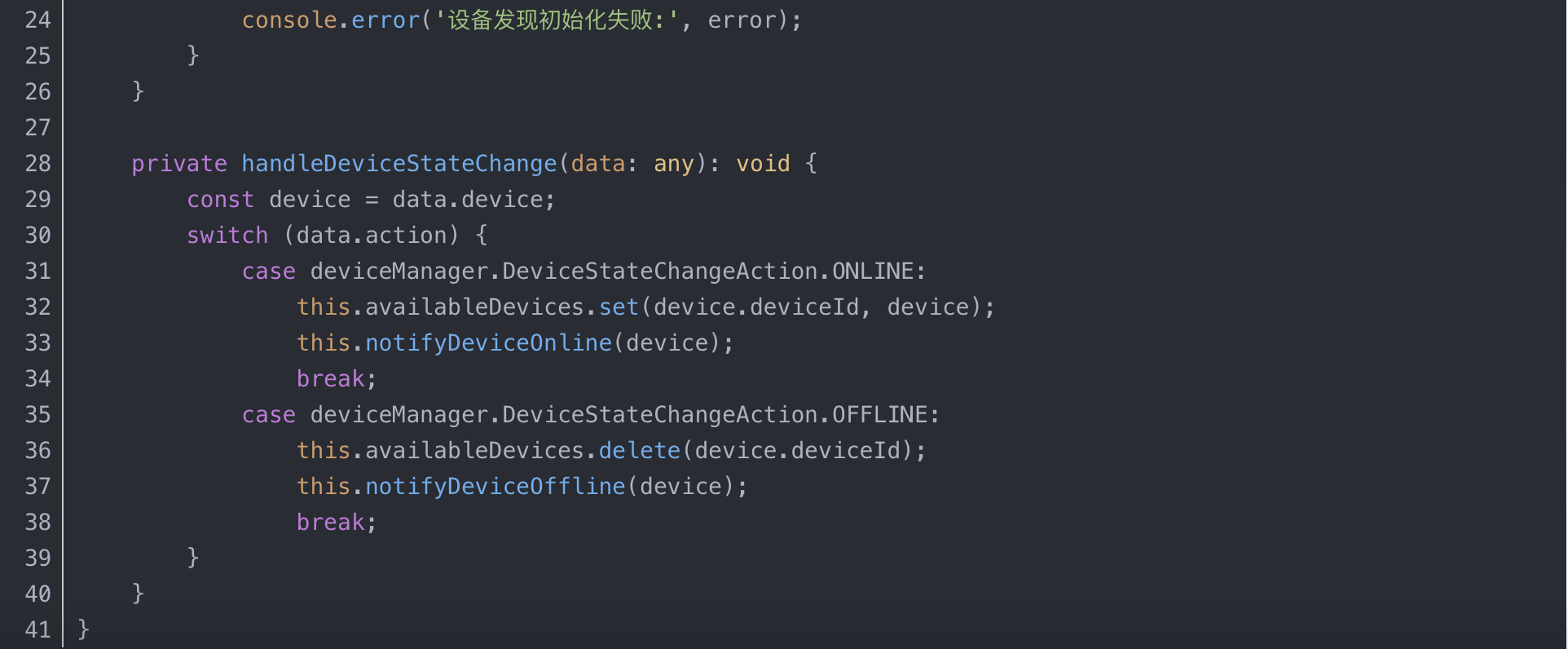Click the handleDeviceStateChange method name
This screenshot has width=1568, height=649.
click(399, 163)
